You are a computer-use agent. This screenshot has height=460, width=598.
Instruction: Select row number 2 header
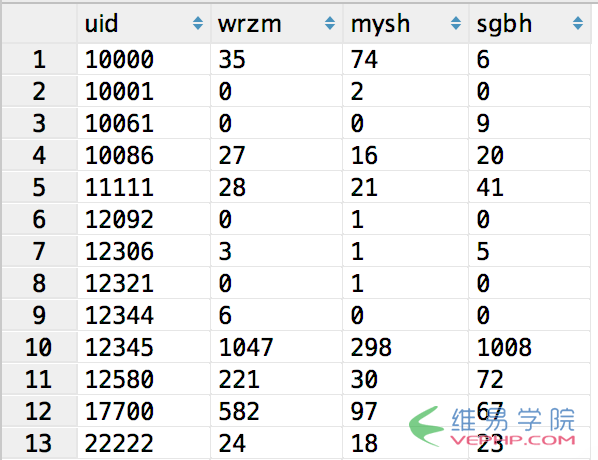[x=39, y=91]
